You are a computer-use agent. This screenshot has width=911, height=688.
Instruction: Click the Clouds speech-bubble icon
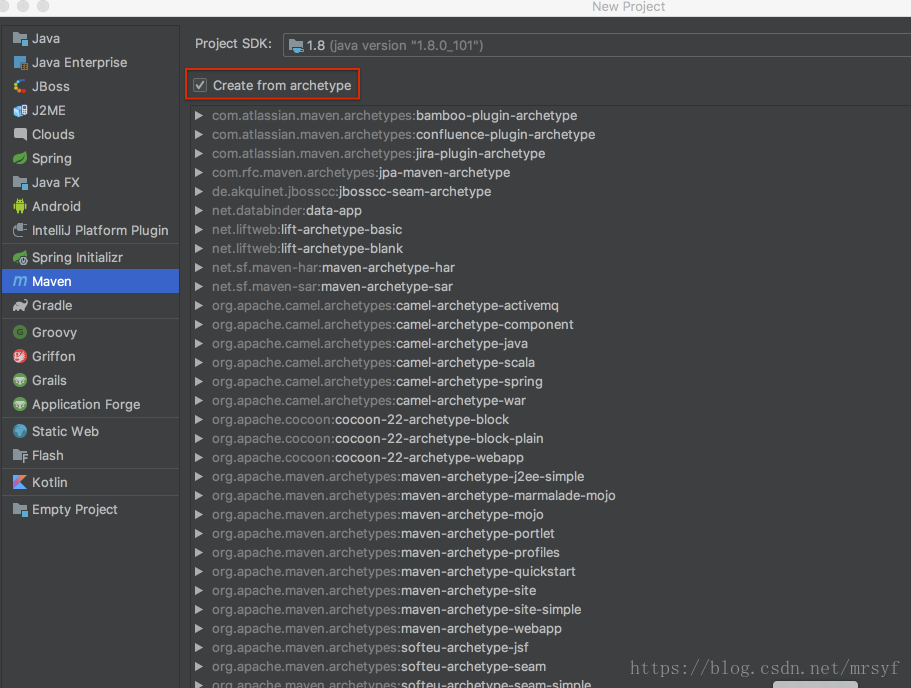coord(20,134)
